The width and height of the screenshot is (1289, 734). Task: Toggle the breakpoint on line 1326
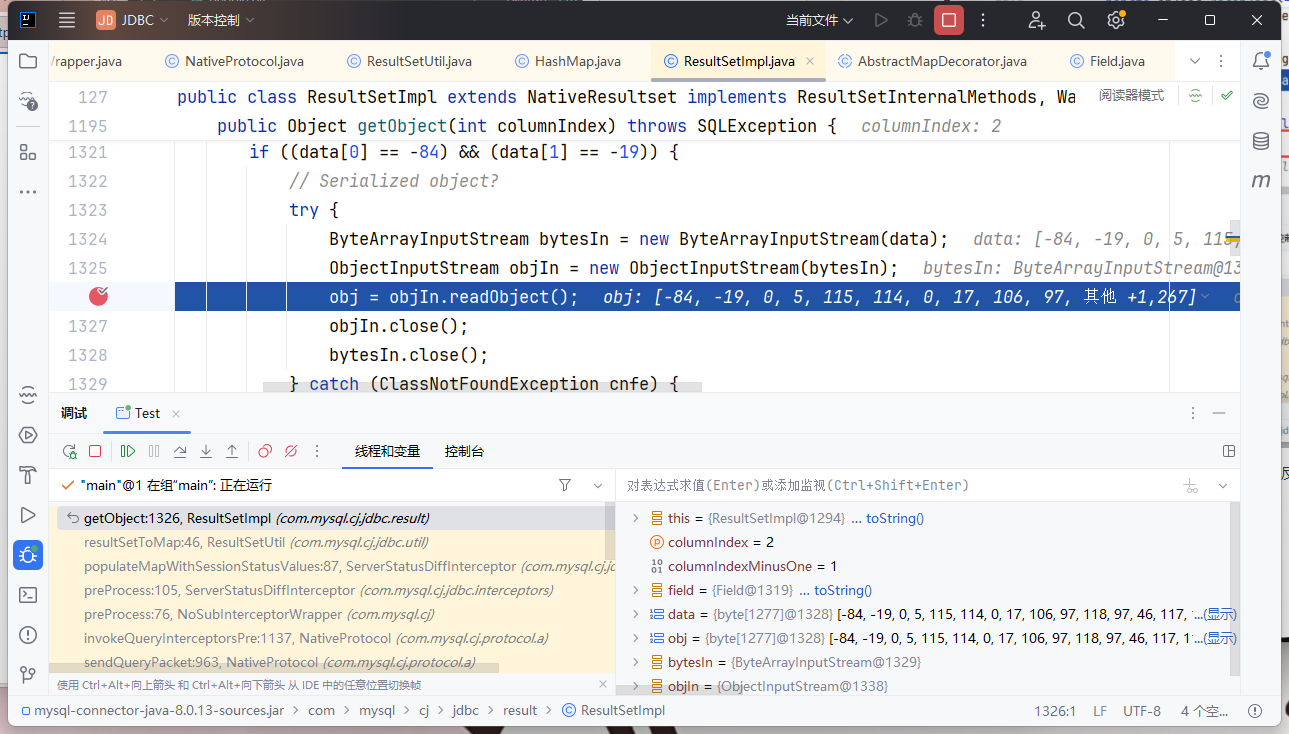(x=98, y=296)
